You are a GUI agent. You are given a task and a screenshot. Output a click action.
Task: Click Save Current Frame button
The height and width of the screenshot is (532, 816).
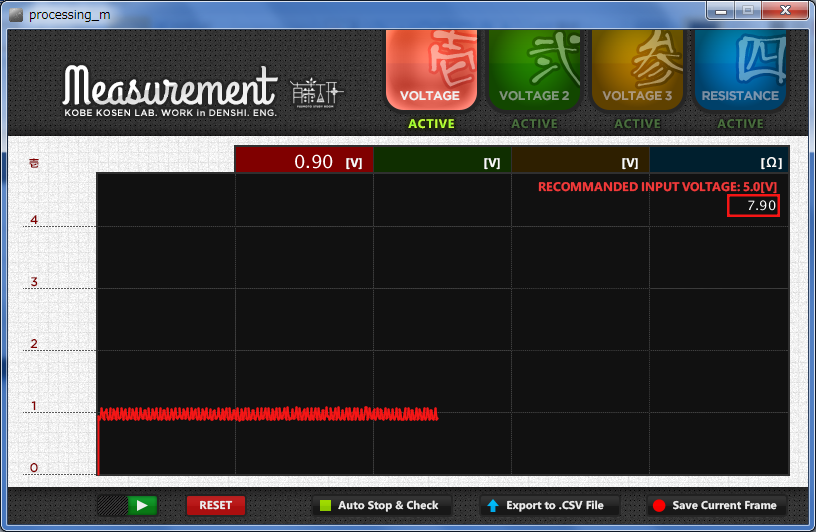(716, 505)
